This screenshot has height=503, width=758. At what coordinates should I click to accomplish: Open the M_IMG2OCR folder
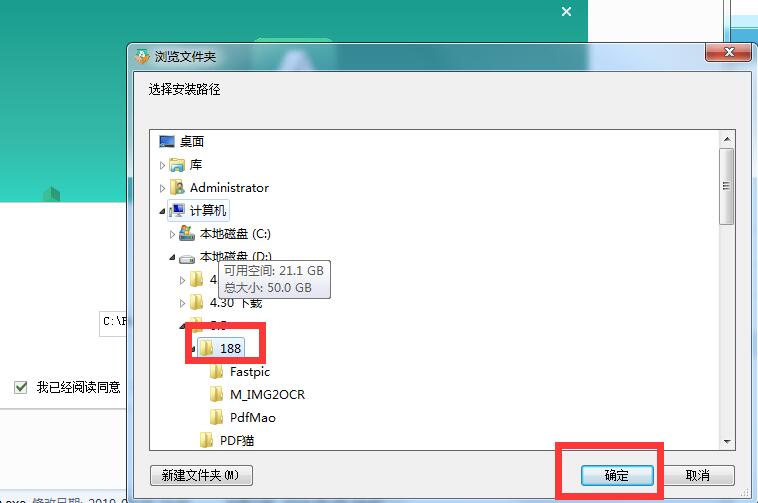point(267,394)
